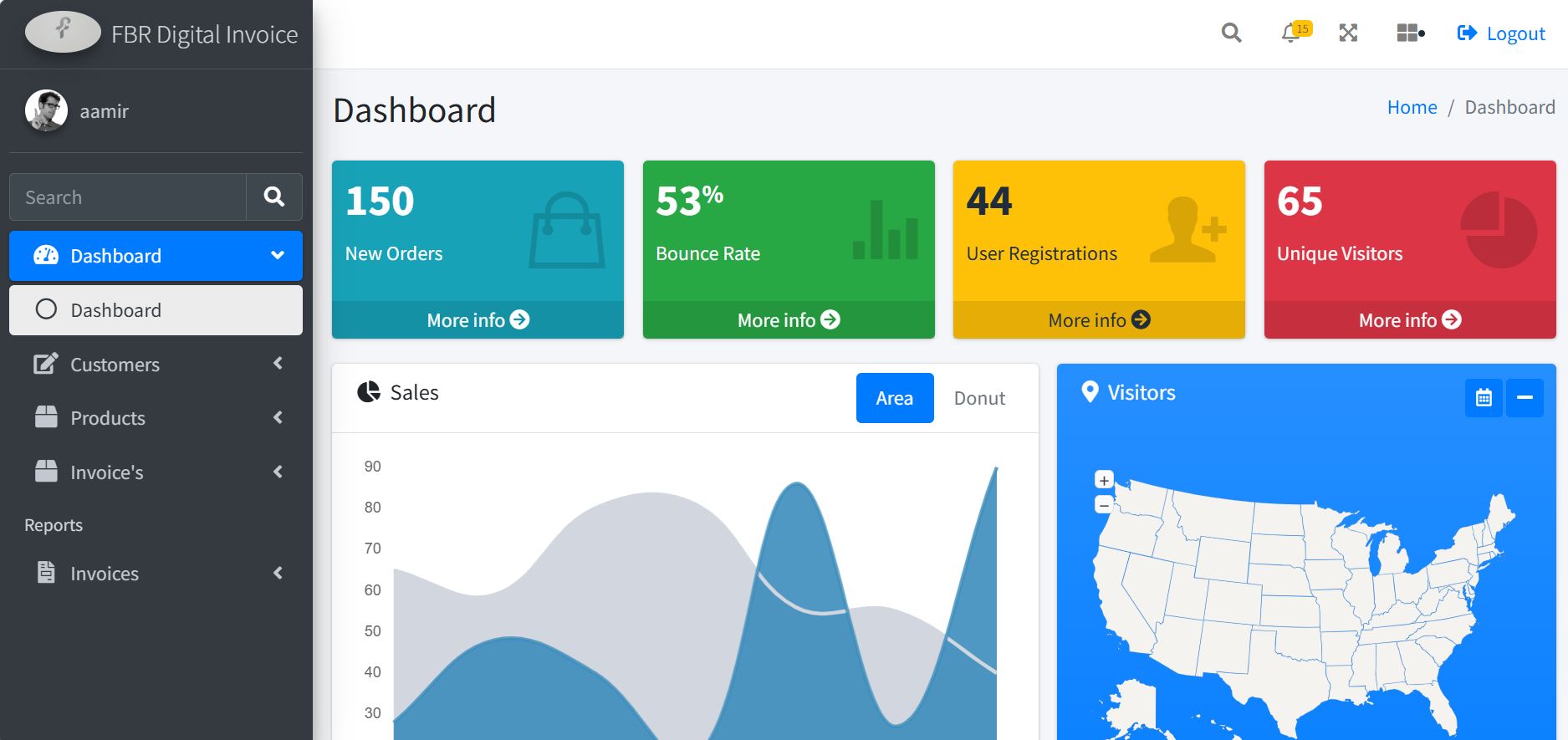Open the Products menu item
The image size is (1568, 740).
coord(156,418)
